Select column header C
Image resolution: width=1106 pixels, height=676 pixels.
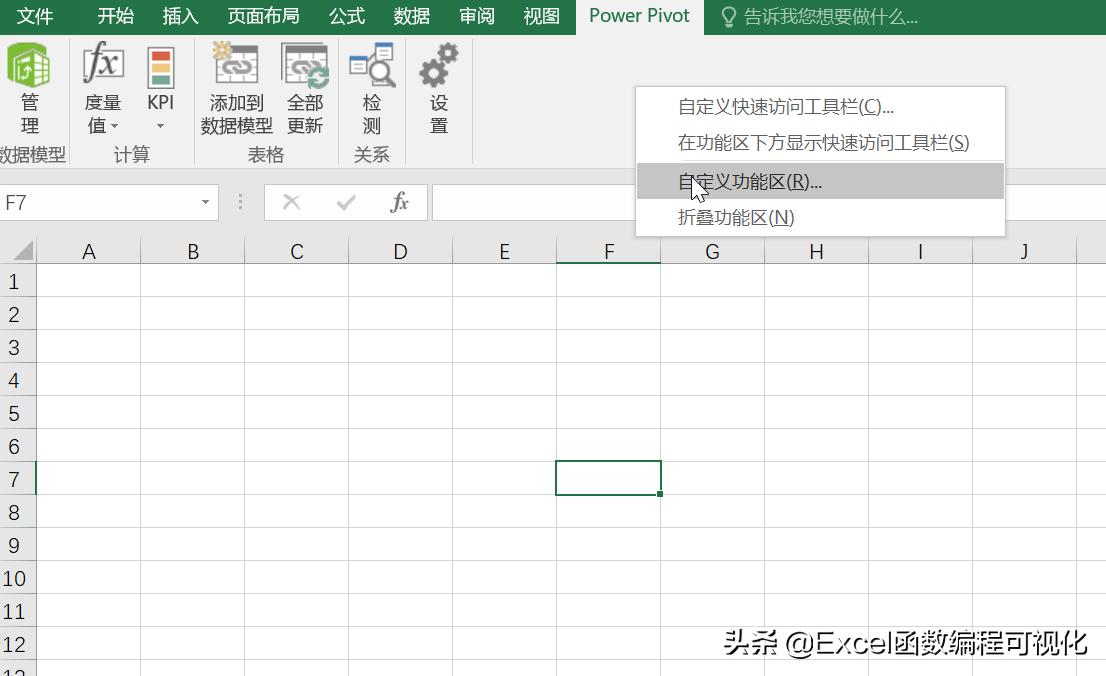tap(295, 251)
